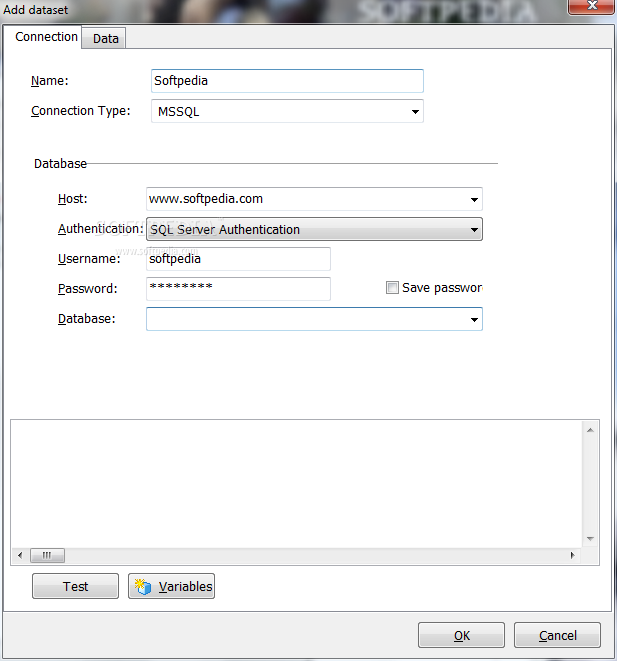Click the Name input field
617x661 pixels.
click(x=287, y=81)
